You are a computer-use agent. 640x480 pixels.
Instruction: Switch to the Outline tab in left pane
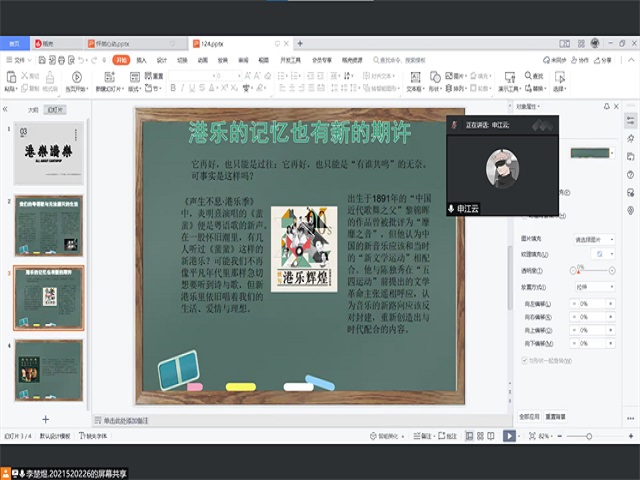coord(33,110)
